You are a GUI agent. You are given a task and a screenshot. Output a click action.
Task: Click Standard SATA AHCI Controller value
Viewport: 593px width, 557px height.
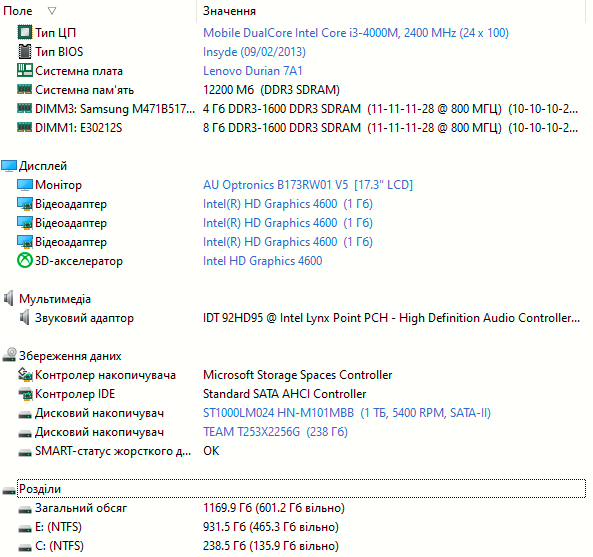pos(284,394)
